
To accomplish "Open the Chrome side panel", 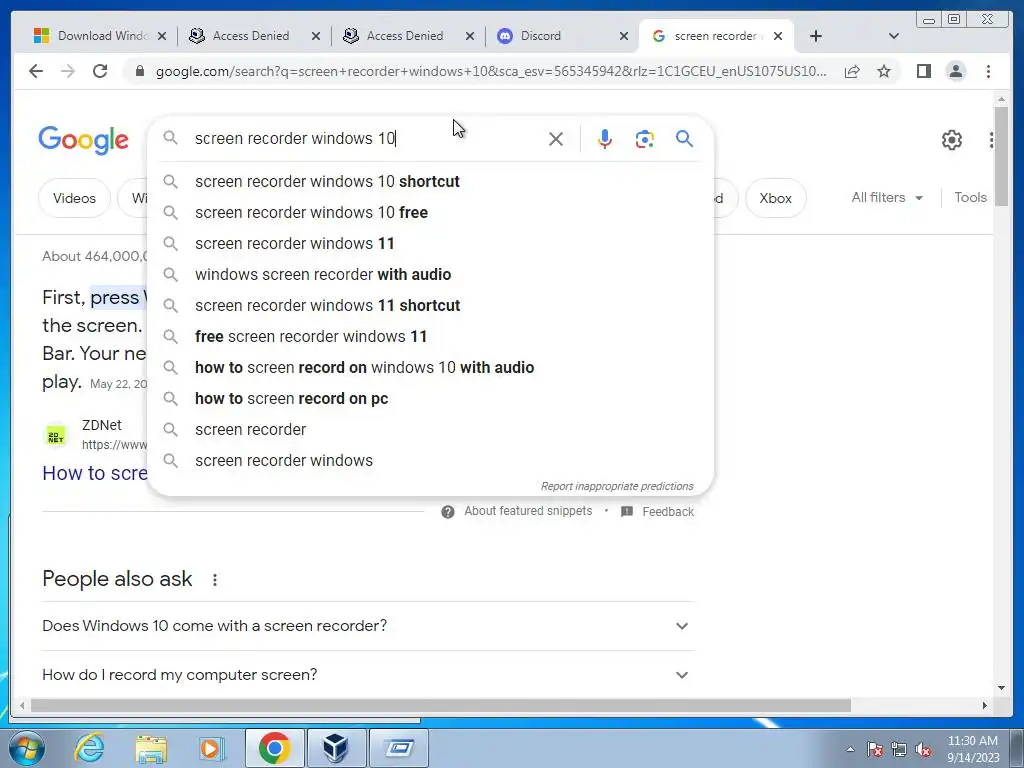I will point(923,71).
